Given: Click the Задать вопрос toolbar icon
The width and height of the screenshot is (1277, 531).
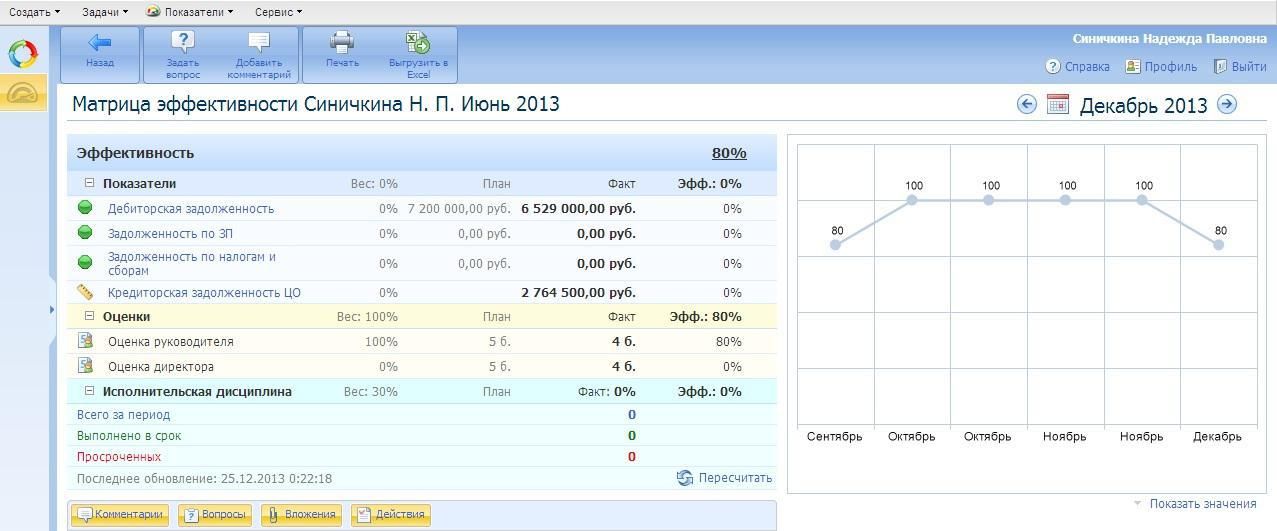Looking at the screenshot, I should (183, 43).
